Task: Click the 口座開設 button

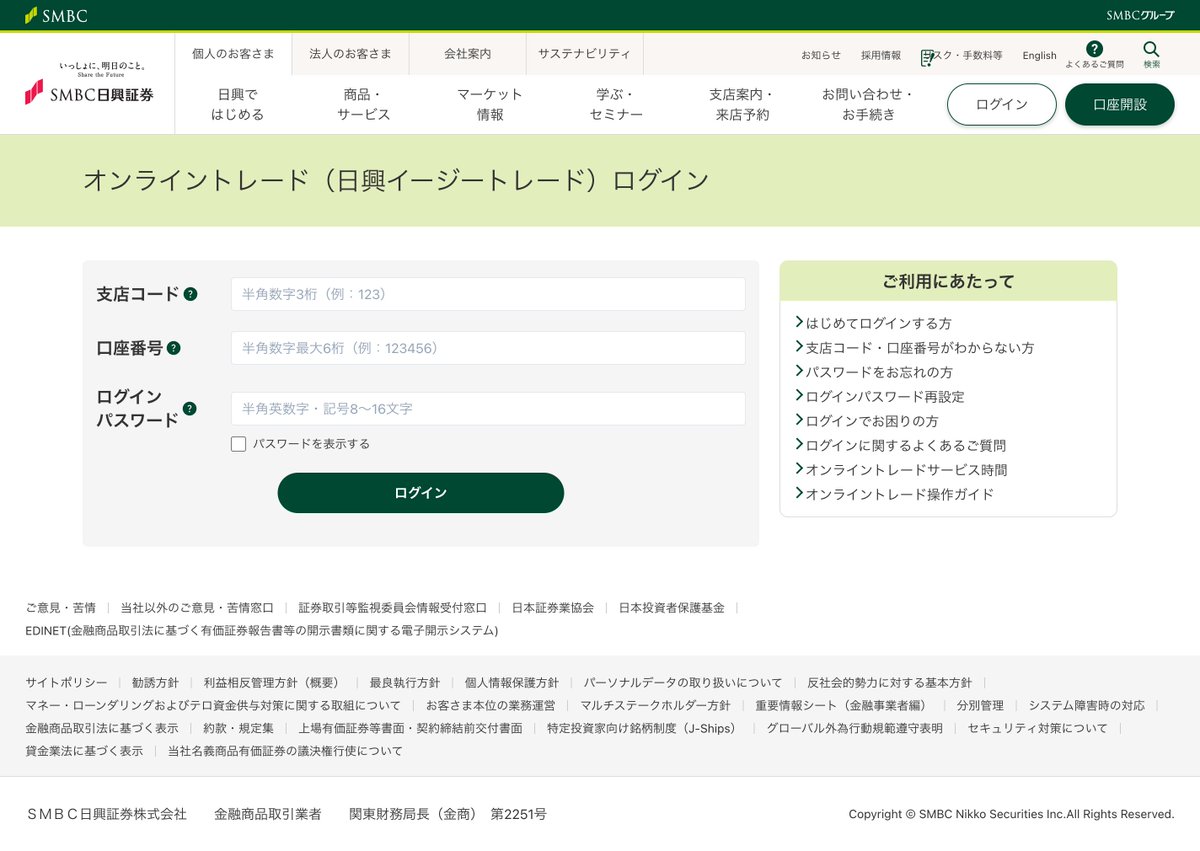Action: [1120, 104]
